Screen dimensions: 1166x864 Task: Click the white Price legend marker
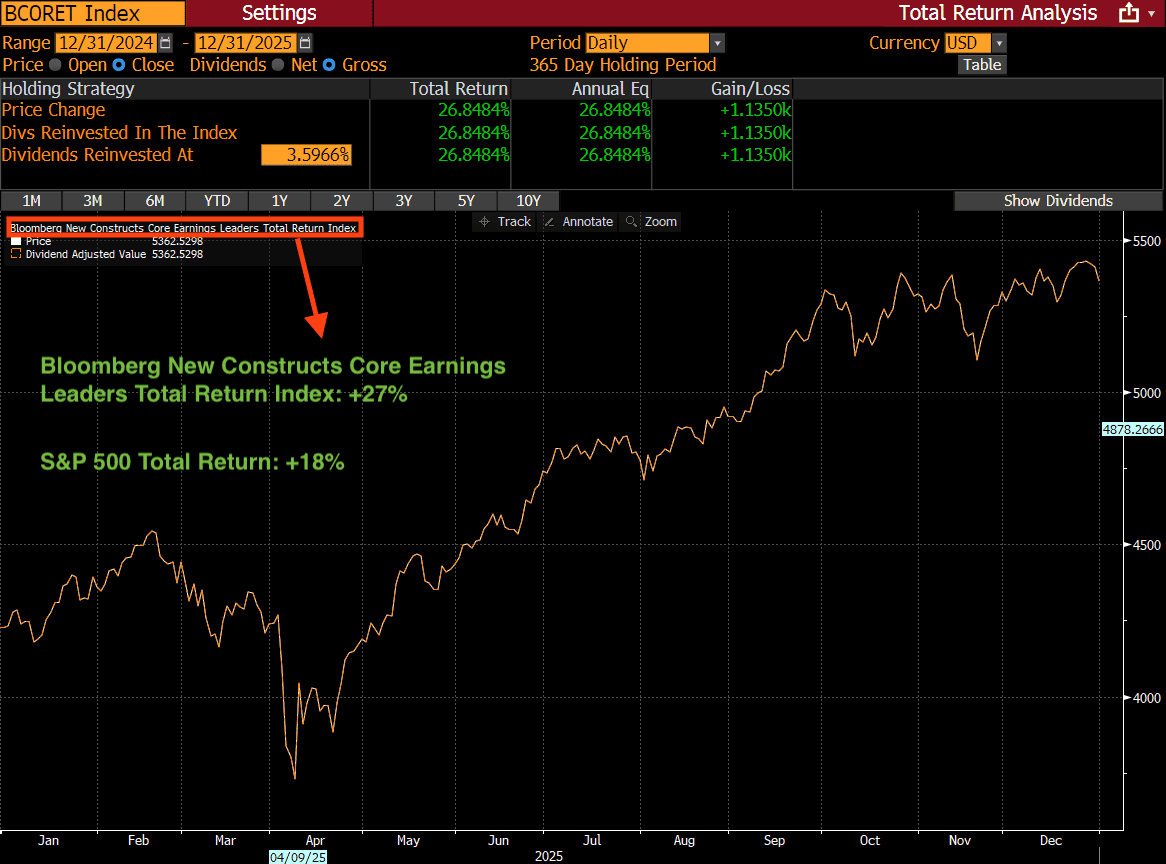point(15,241)
